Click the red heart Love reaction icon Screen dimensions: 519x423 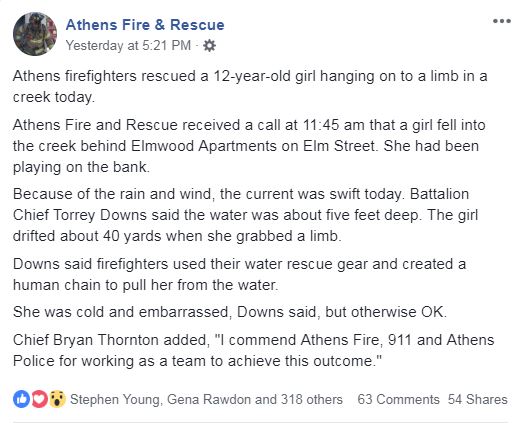40,399
